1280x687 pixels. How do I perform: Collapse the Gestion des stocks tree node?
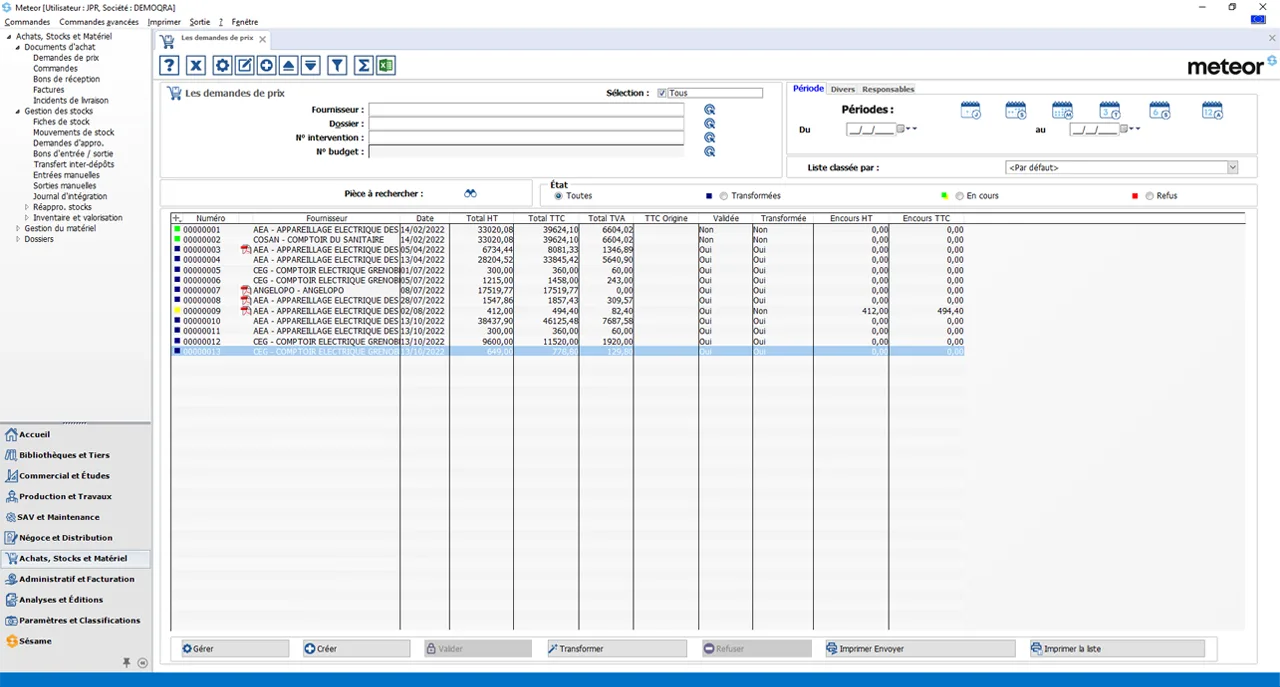(x=18, y=111)
